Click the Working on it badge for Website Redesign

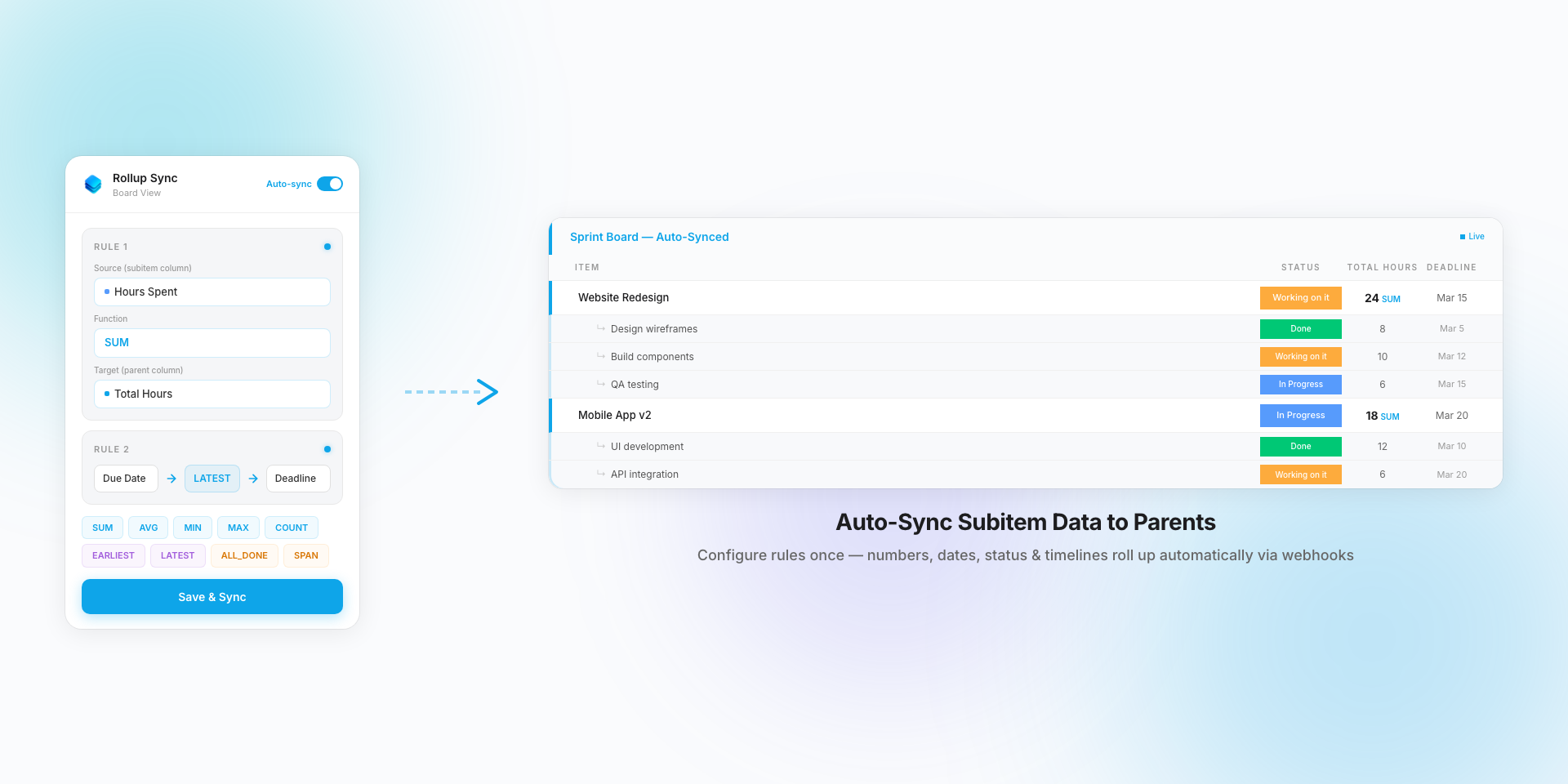coord(1300,297)
